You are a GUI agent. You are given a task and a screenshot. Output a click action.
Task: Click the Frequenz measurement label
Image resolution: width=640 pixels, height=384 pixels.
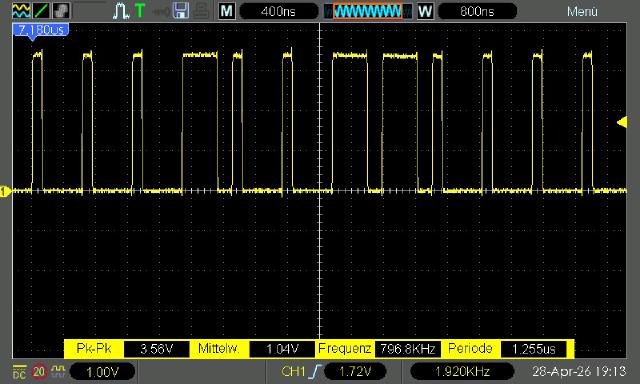pyautogui.click(x=344, y=348)
